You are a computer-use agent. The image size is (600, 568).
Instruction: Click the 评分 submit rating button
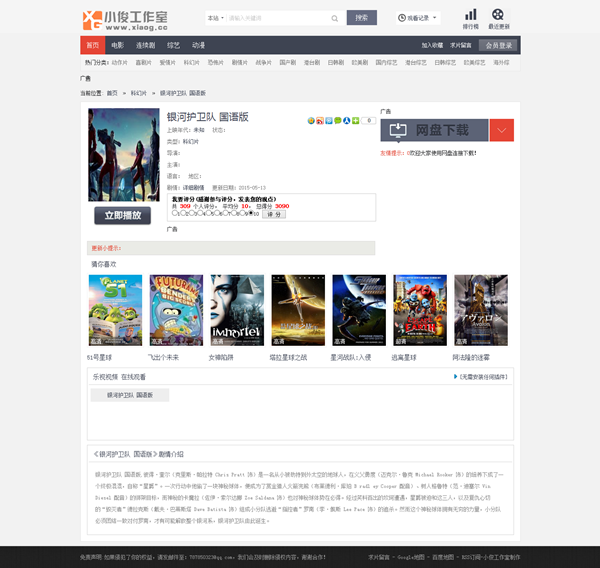[274, 214]
